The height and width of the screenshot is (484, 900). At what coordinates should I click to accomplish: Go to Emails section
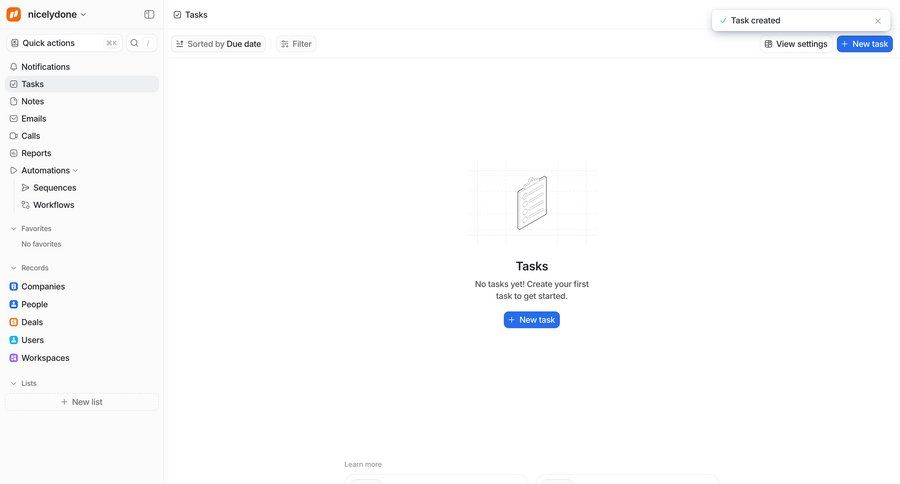click(82, 118)
